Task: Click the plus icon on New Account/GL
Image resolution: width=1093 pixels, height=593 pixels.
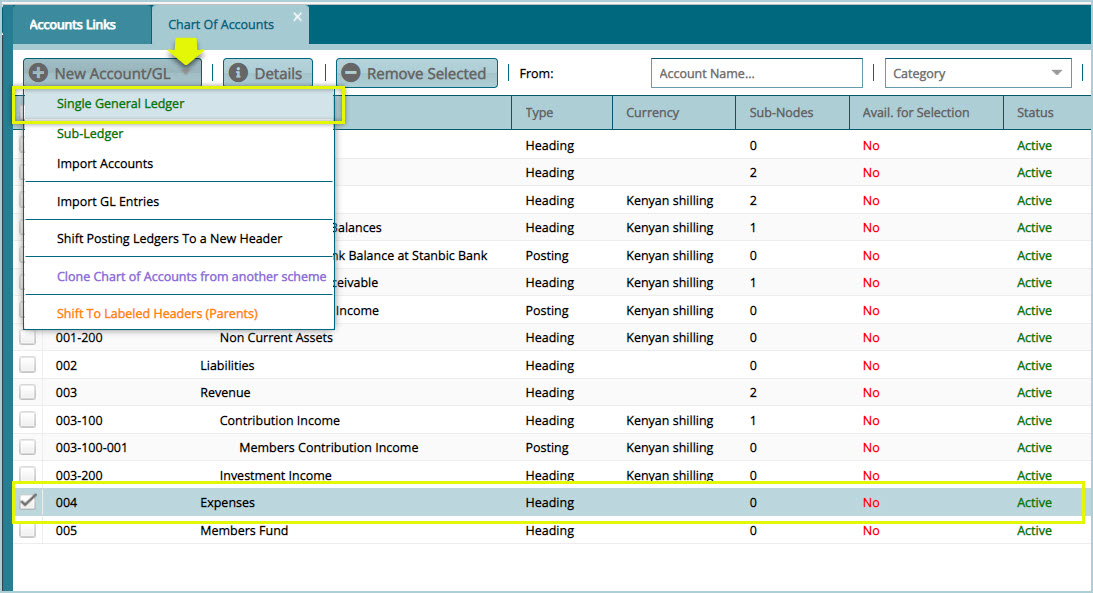Action: click(38, 72)
